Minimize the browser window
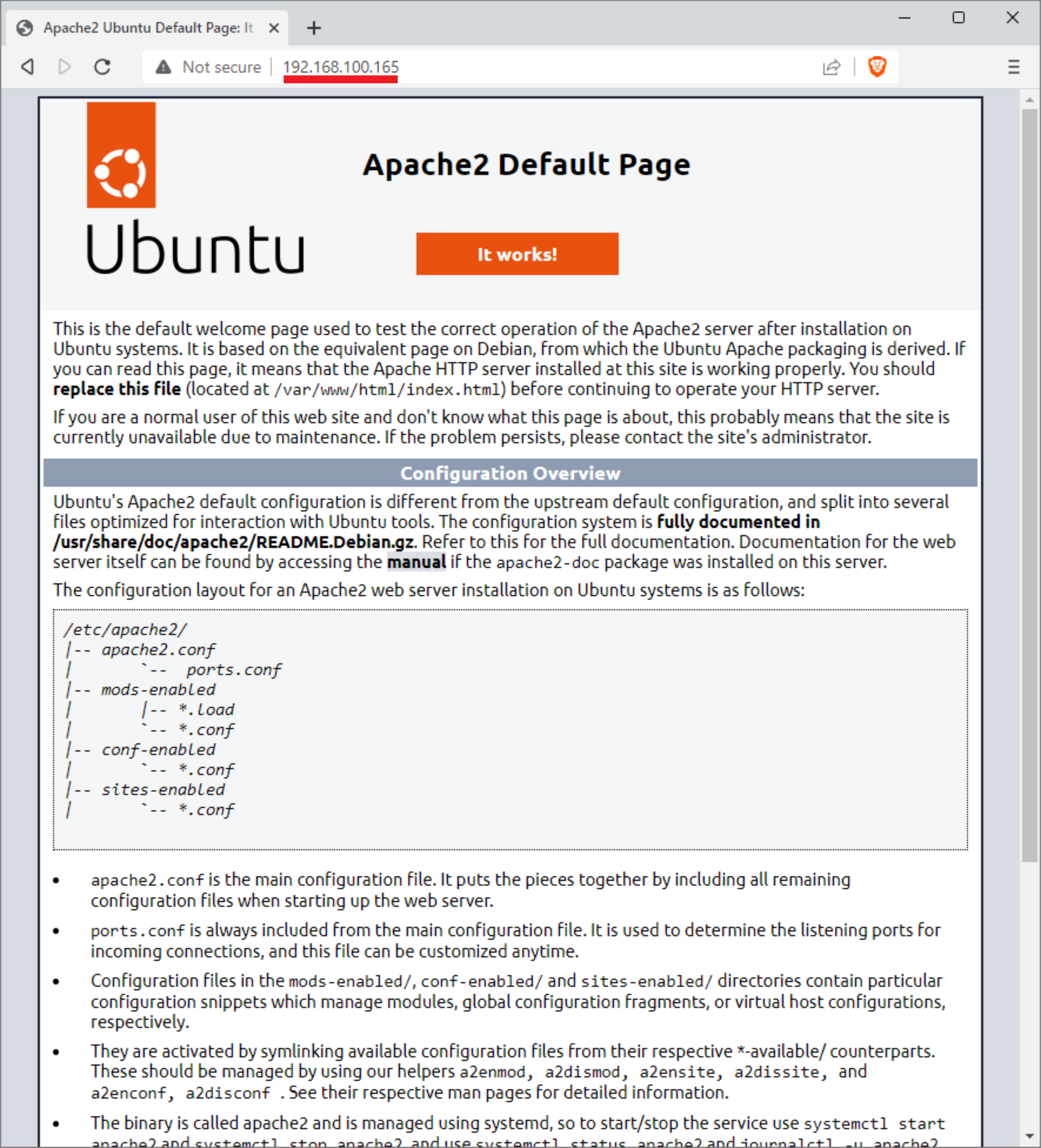This screenshot has width=1041, height=1148. coord(904,18)
